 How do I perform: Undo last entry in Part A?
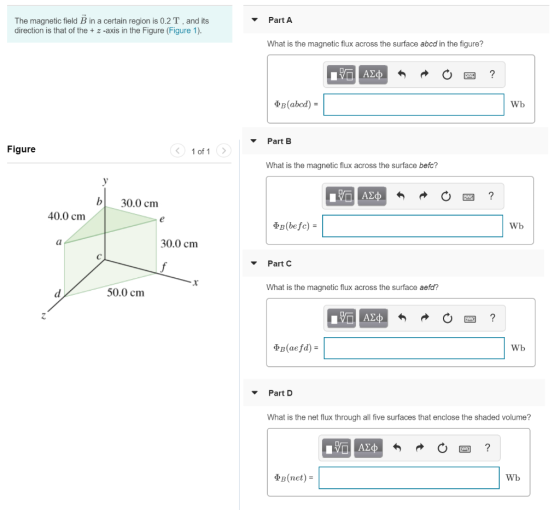coord(402,74)
